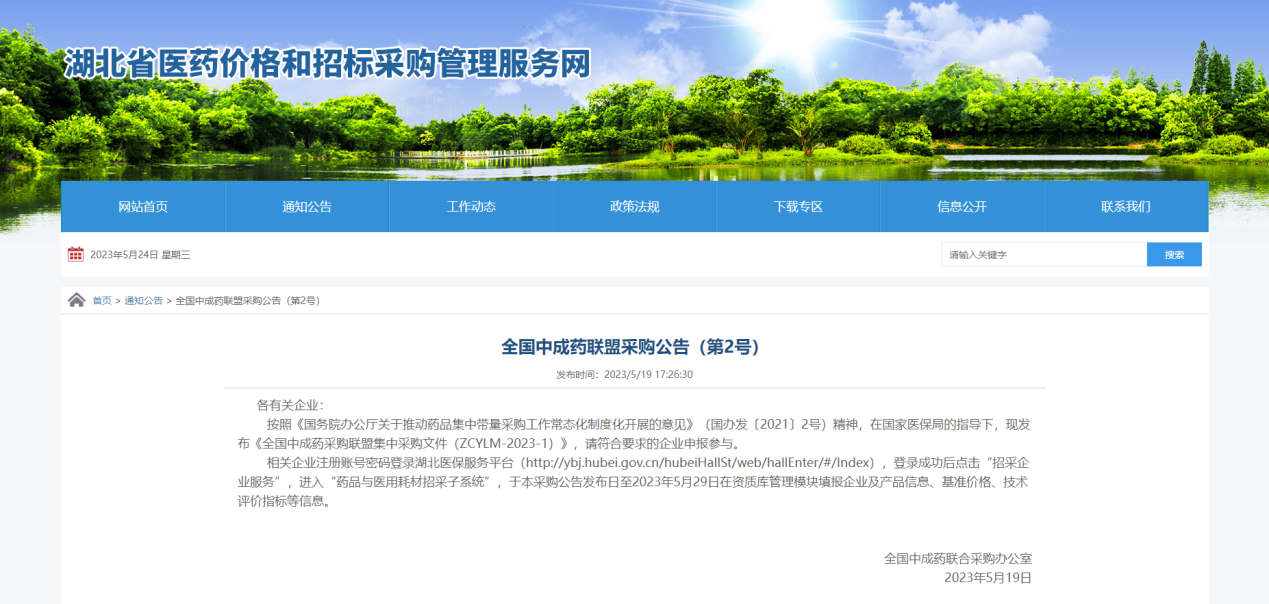Select 工作动态 in the navigation bar
The width and height of the screenshot is (1269, 604).
tap(471, 207)
